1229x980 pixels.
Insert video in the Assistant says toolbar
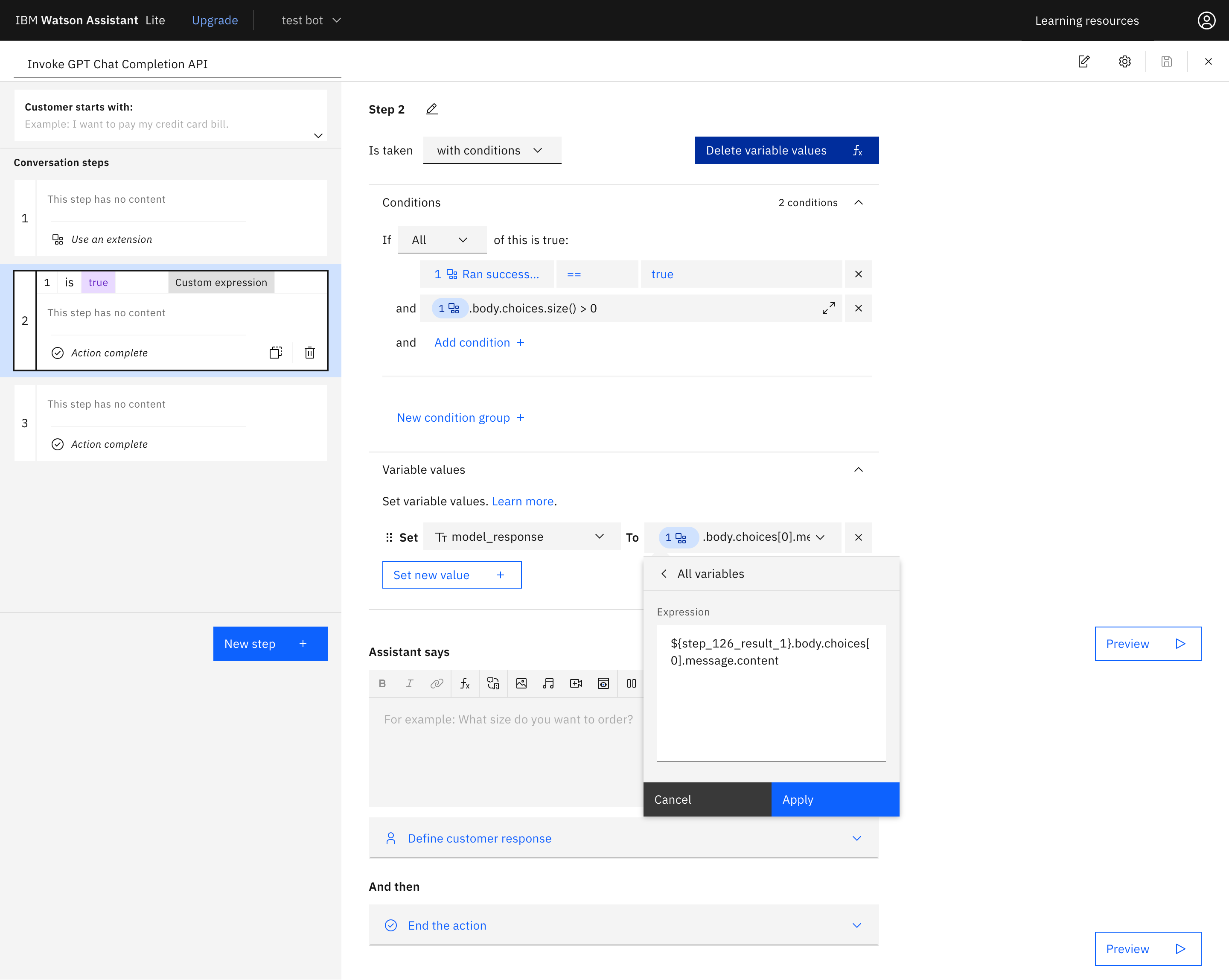point(576,683)
